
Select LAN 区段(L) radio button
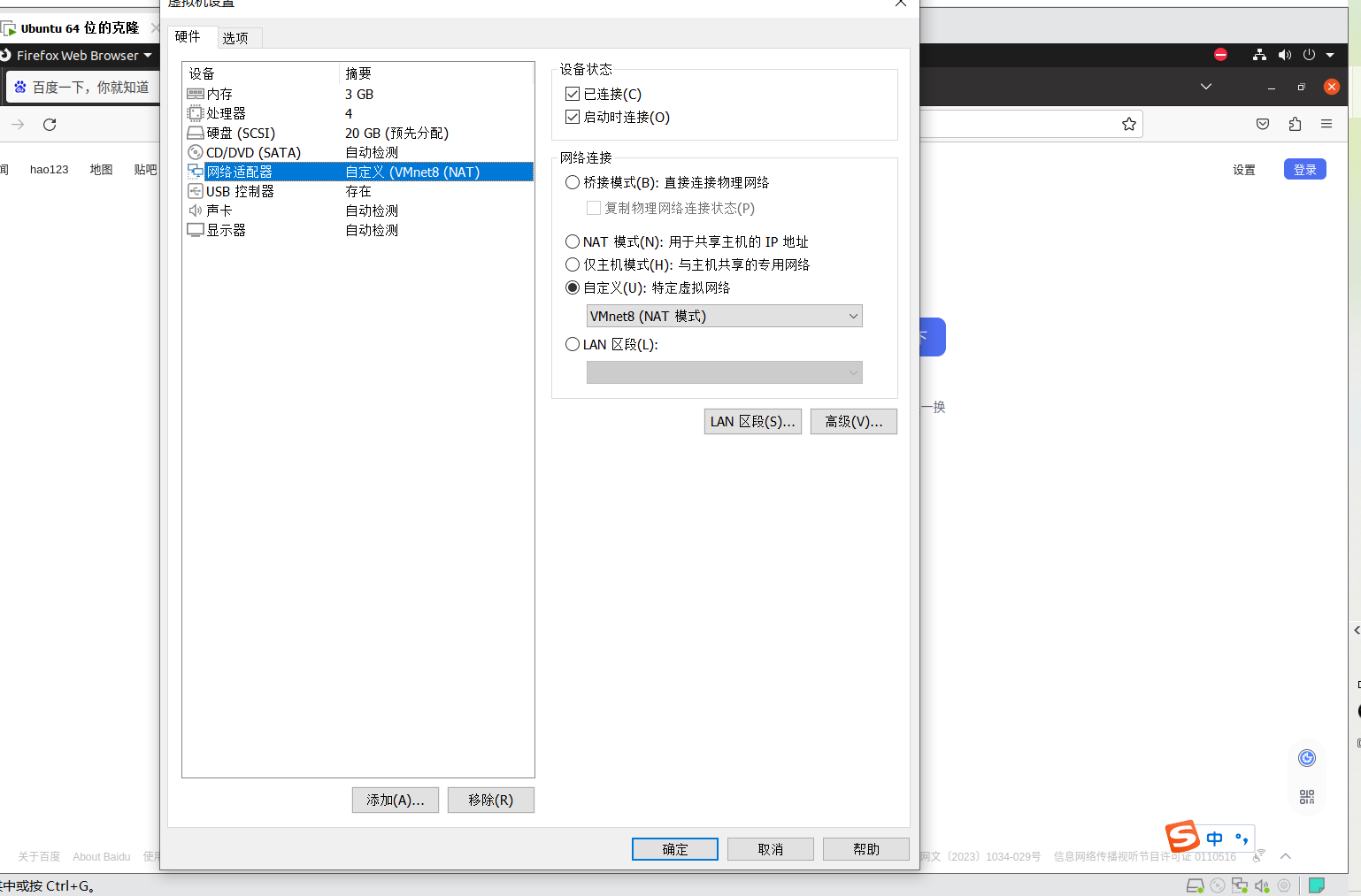pyautogui.click(x=573, y=344)
